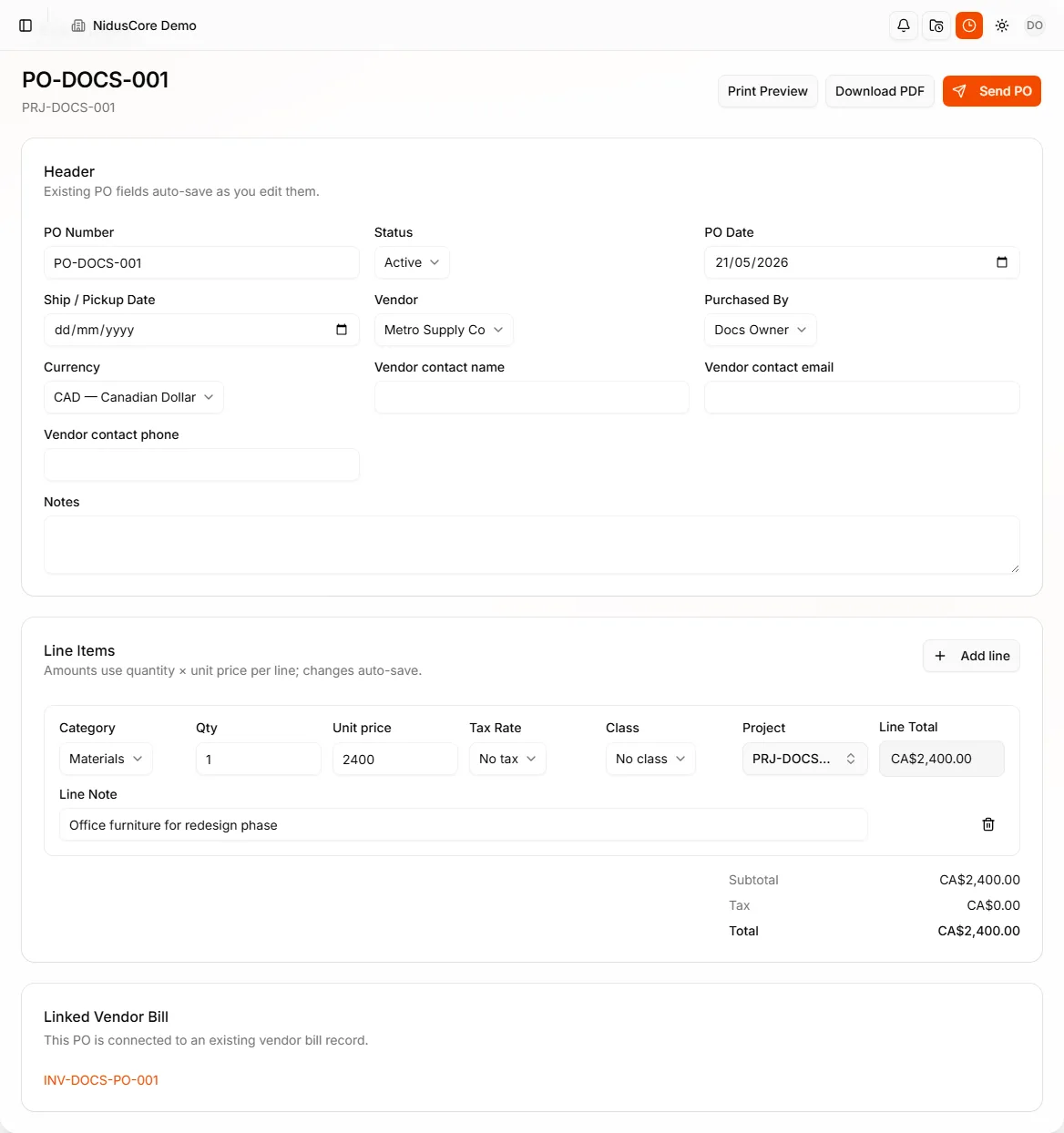Click the Line Total CA$2,400.00 box
This screenshot has width=1064, height=1133.
pyautogui.click(x=942, y=759)
